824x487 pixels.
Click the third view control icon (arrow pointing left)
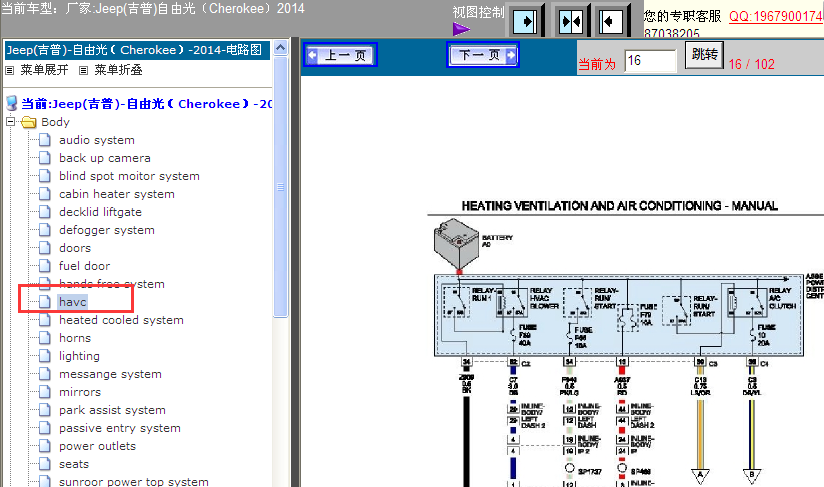[610, 21]
